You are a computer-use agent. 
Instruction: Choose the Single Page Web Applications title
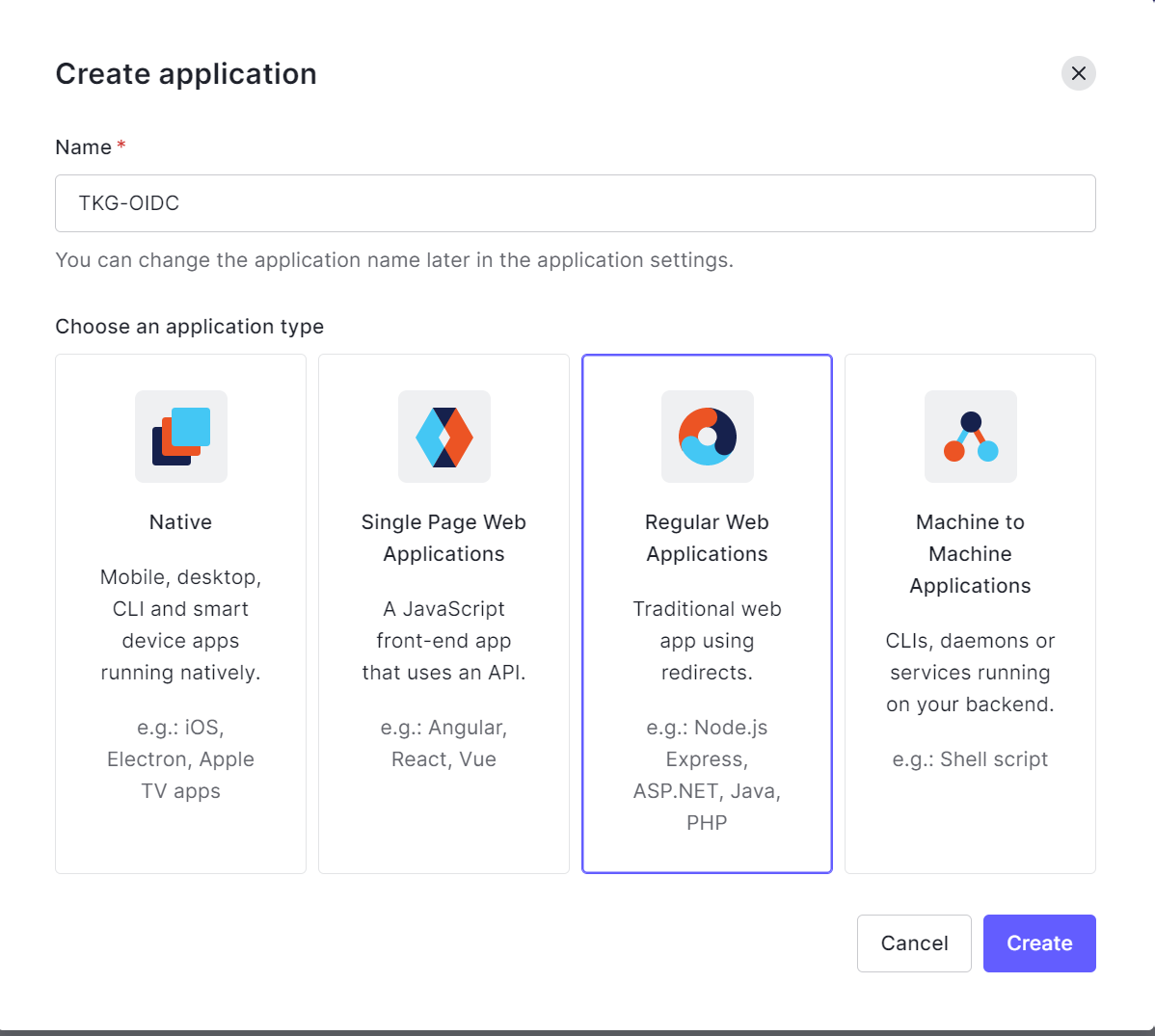point(444,538)
